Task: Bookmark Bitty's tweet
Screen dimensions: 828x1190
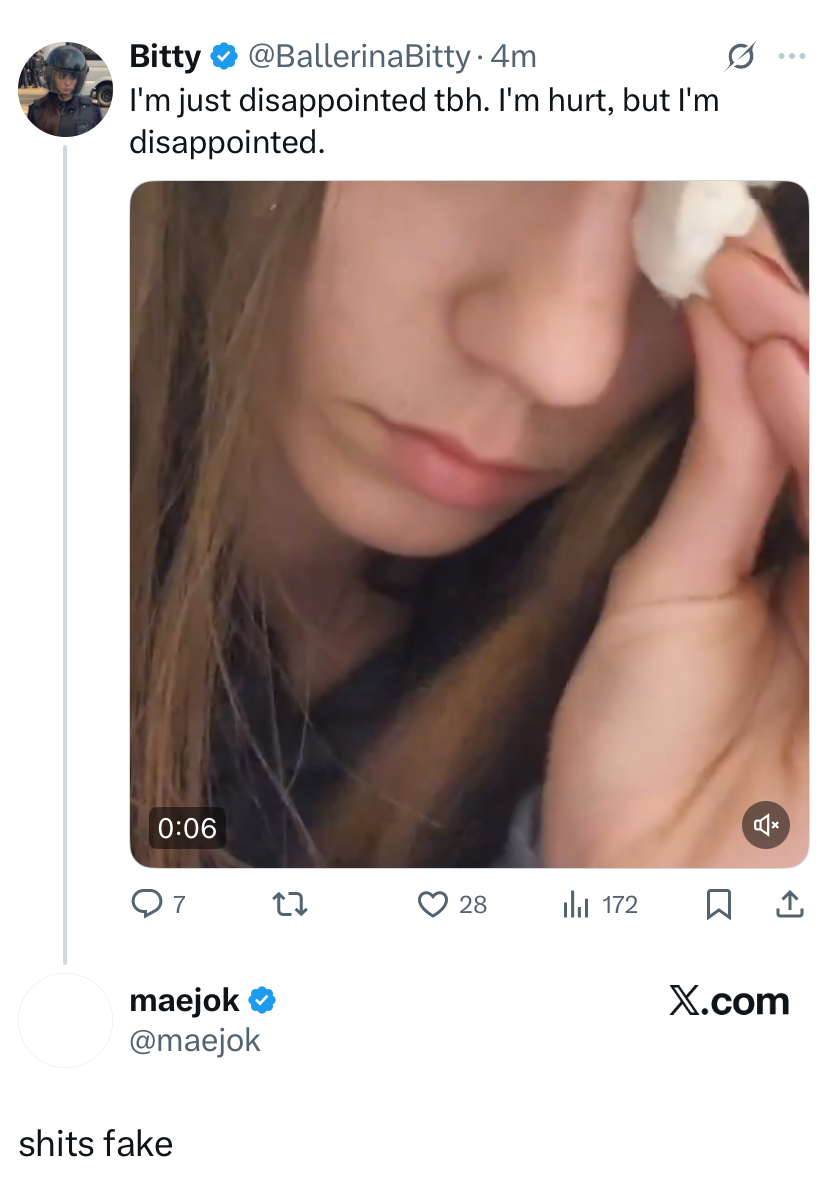Action: 717,905
